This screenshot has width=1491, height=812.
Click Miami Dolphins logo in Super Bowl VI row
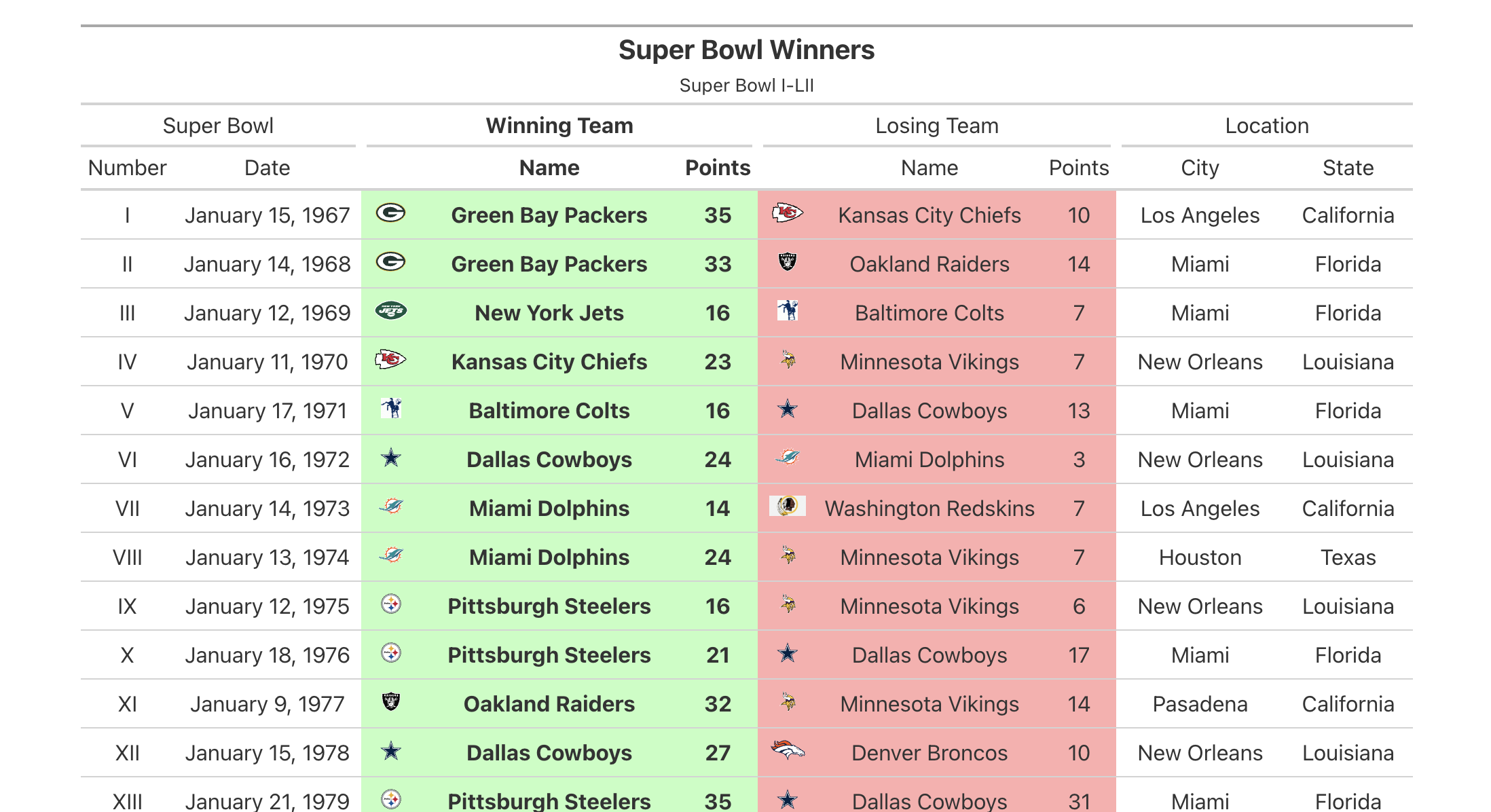[x=788, y=458]
